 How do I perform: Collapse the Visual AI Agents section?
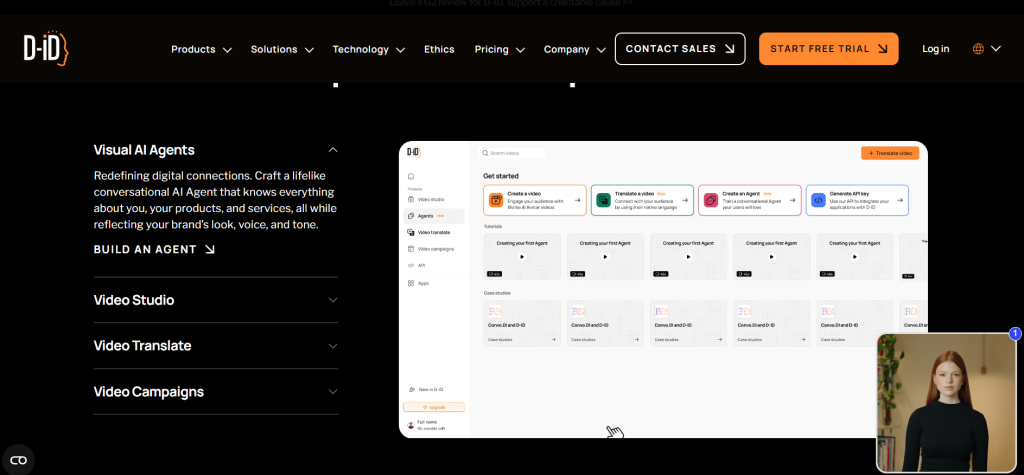[333, 150]
